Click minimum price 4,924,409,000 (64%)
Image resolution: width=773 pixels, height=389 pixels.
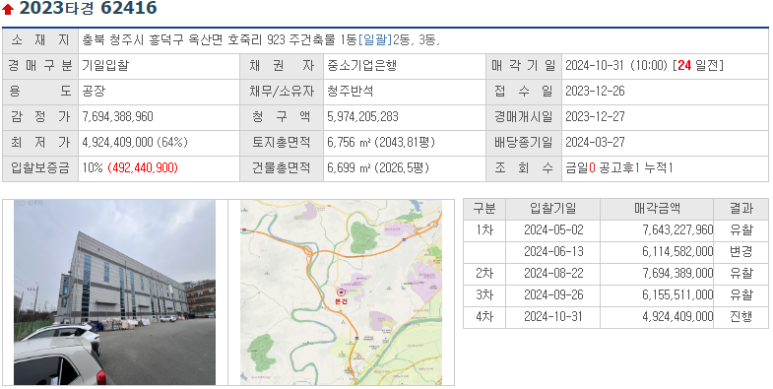135,142
